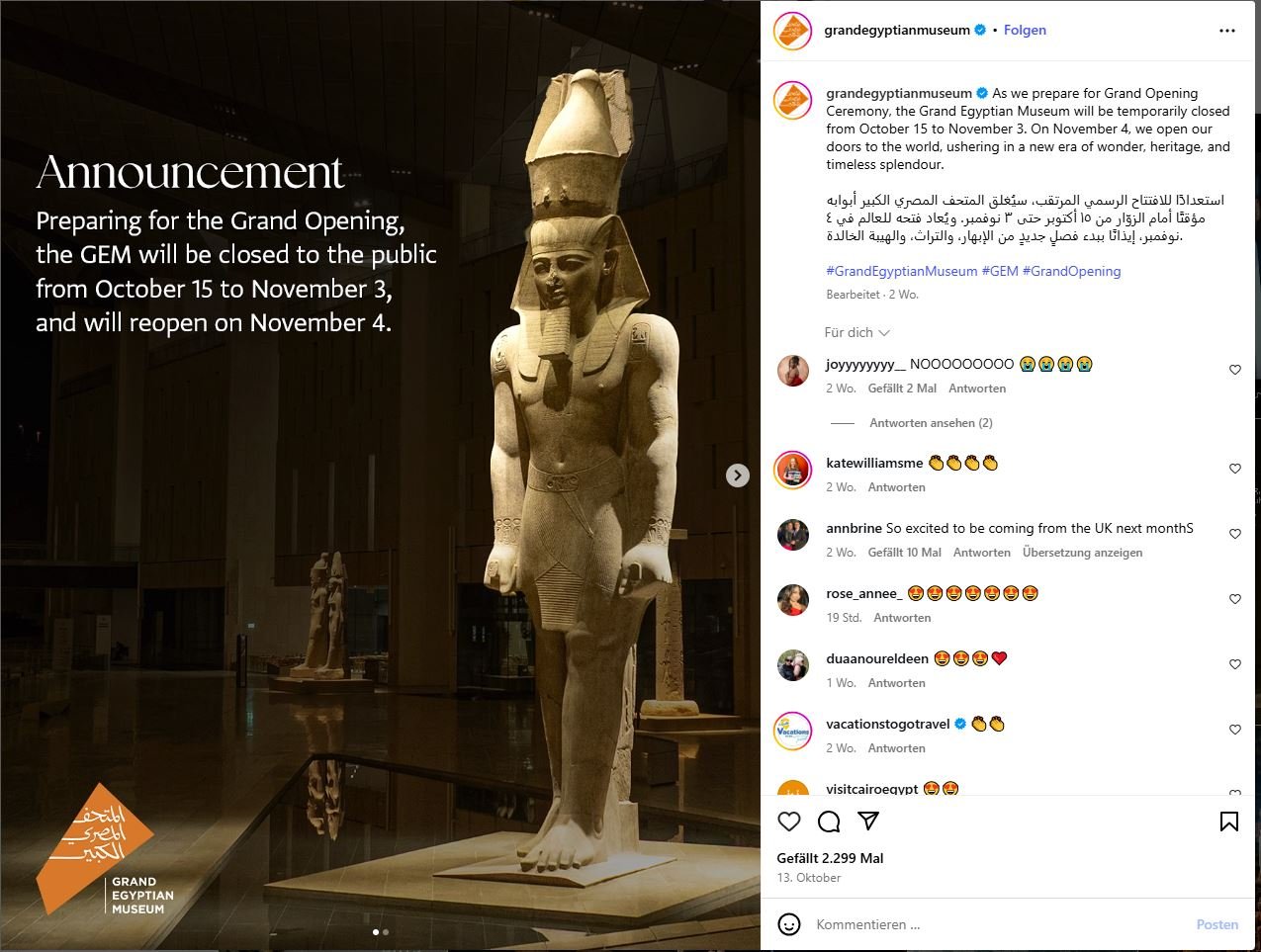Open the #GrandOpening hashtag link
Image resolution: width=1261 pixels, height=952 pixels.
click(1072, 271)
